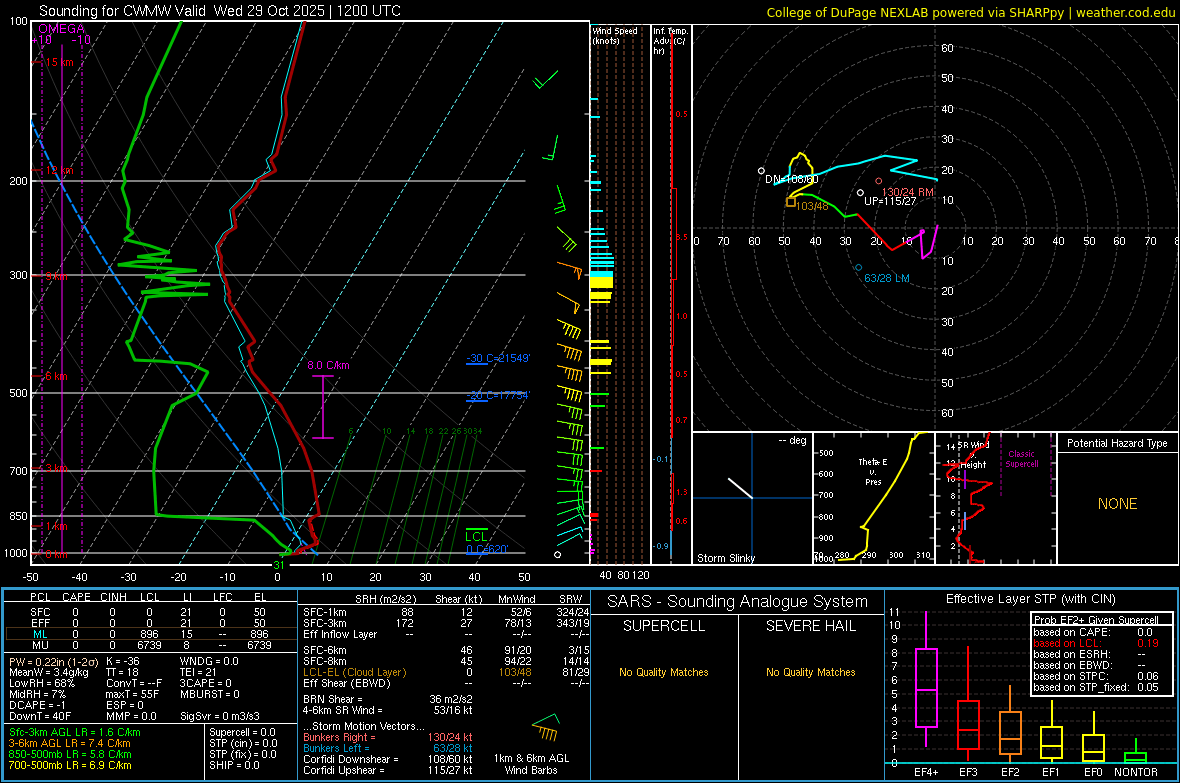Select the SFC-1km kinematics row

pos(446,612)
